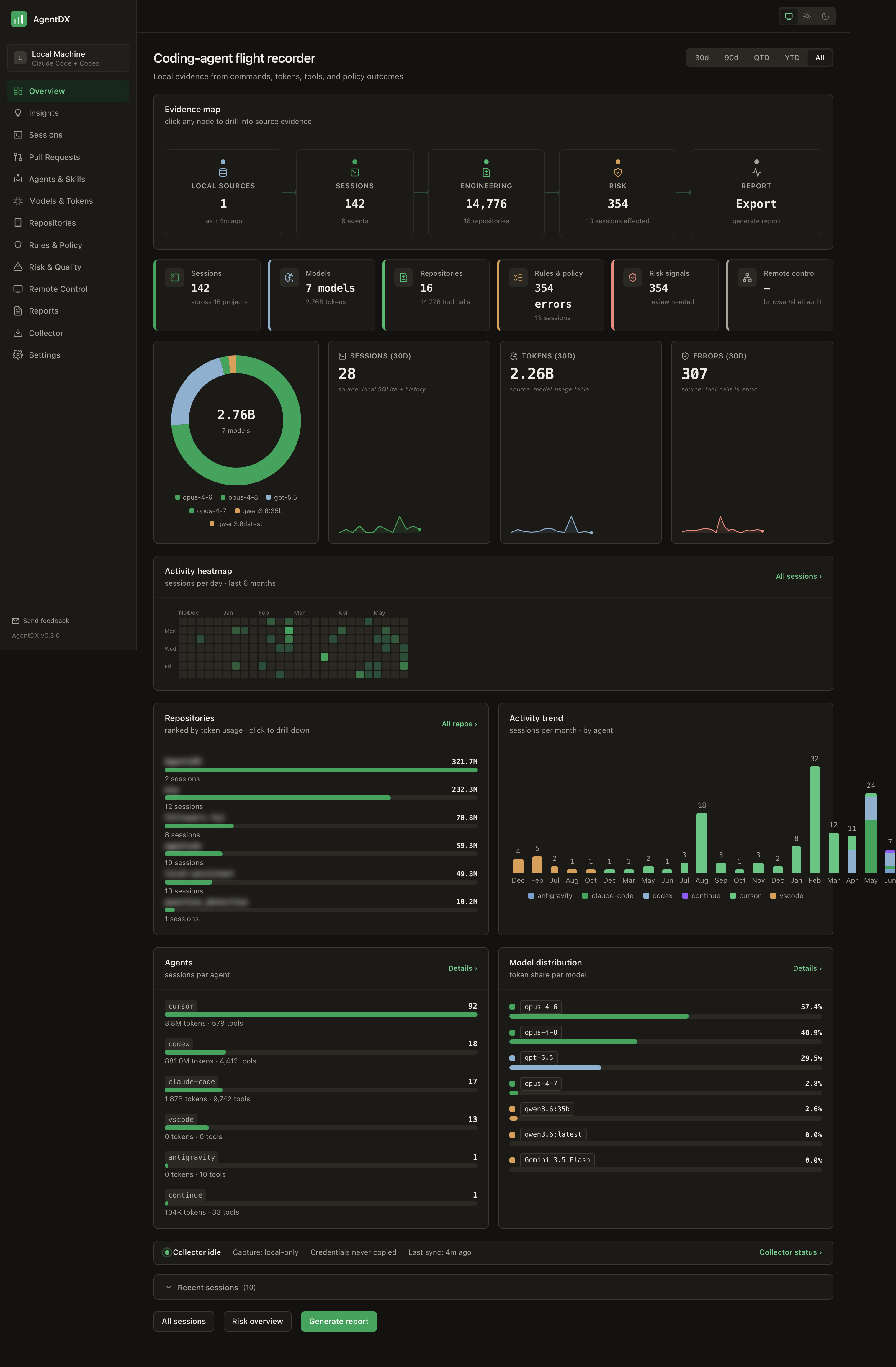
Task: Click the Remote Control monitor icon in sidebar
Action: point(18,289)
